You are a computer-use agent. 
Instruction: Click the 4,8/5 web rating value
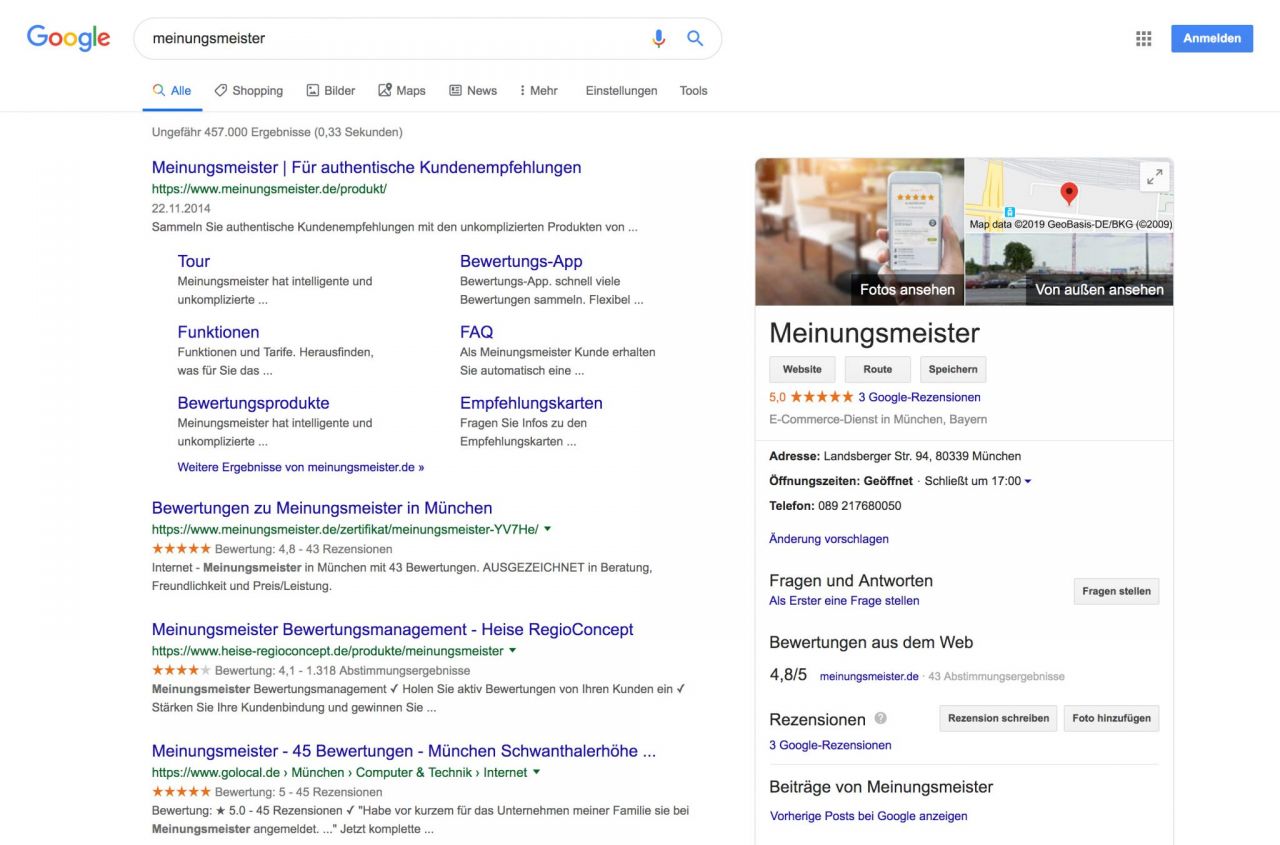(x=788, y=675)
